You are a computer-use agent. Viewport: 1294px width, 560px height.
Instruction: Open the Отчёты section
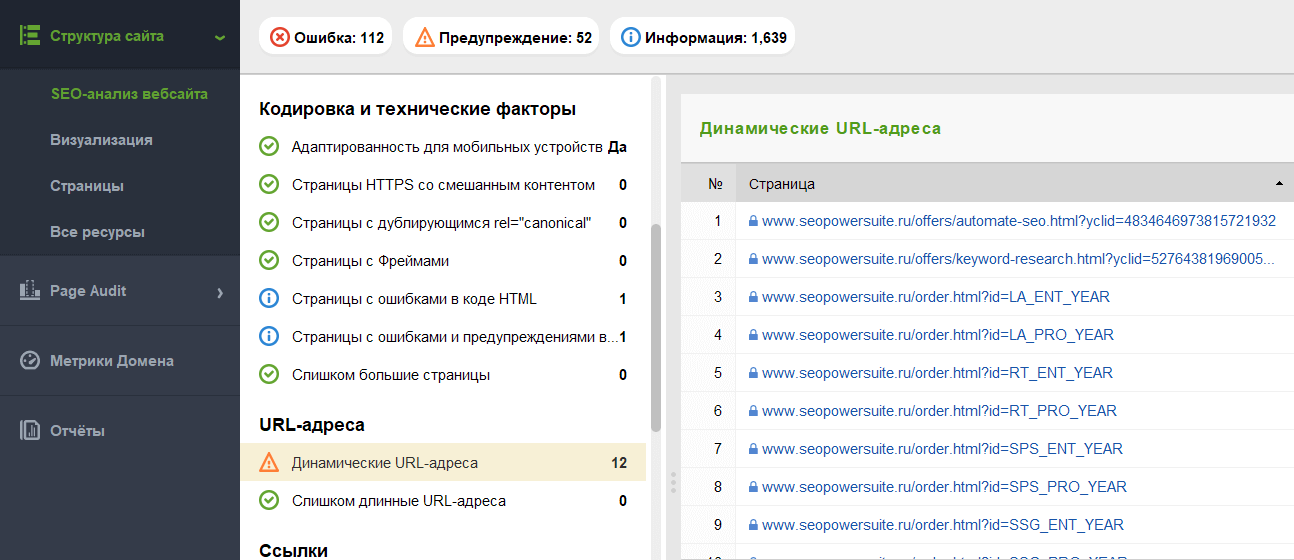click(77, 431)
